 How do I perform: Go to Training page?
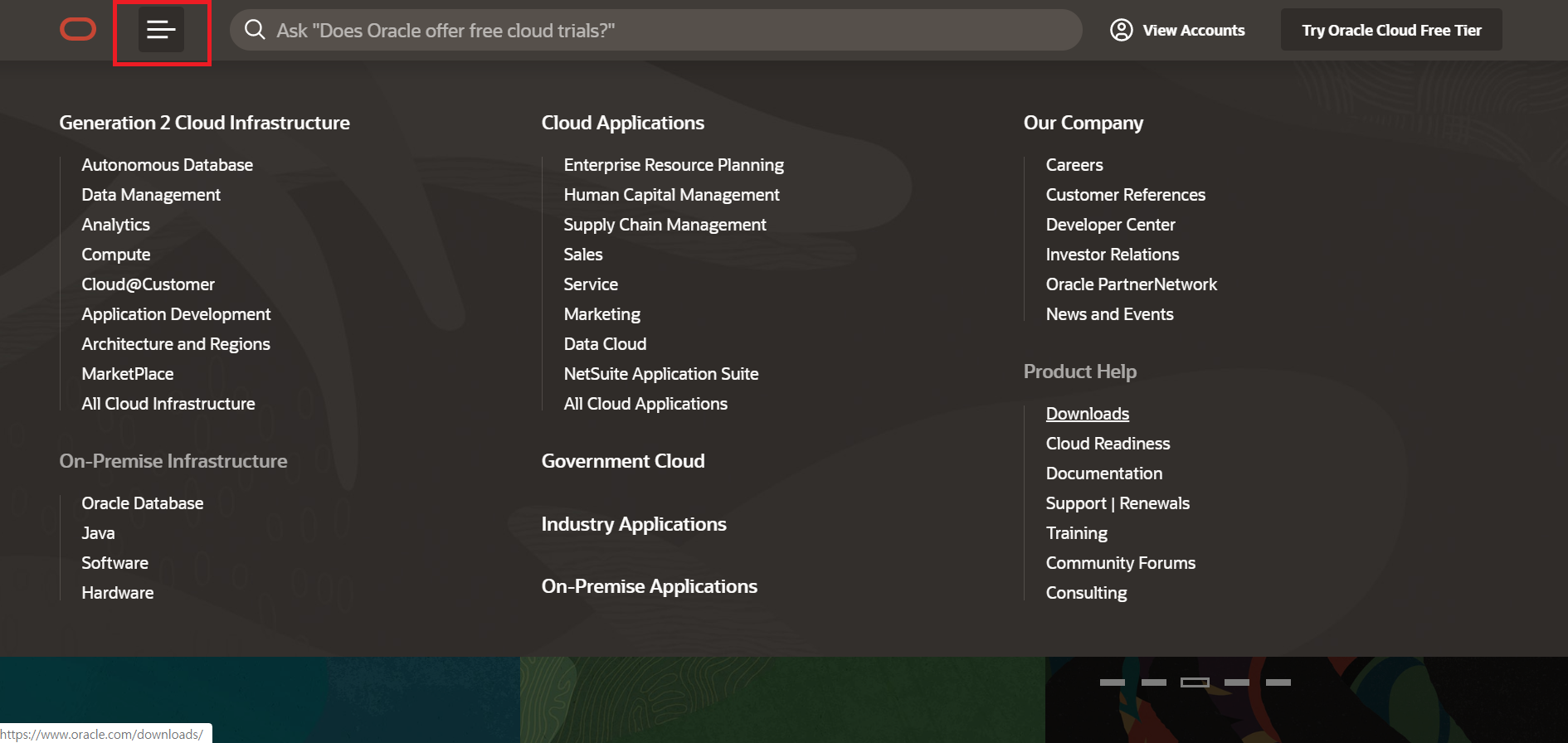coord(1076,533)
